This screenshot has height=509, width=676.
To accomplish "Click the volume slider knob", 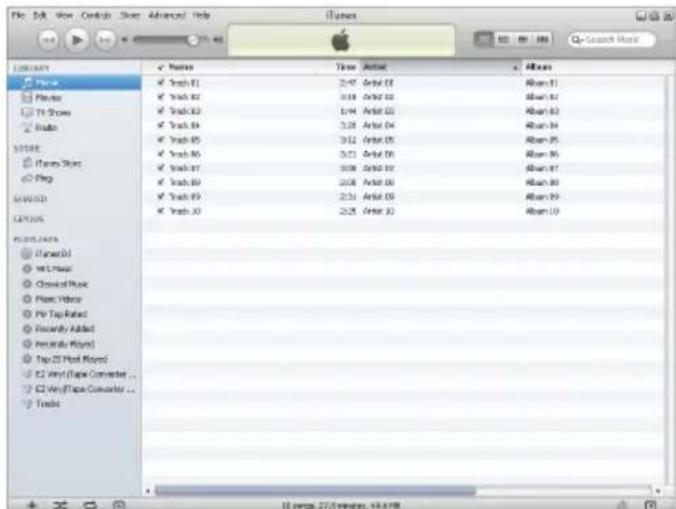I will pyautogui.click(x=193, y=40).
